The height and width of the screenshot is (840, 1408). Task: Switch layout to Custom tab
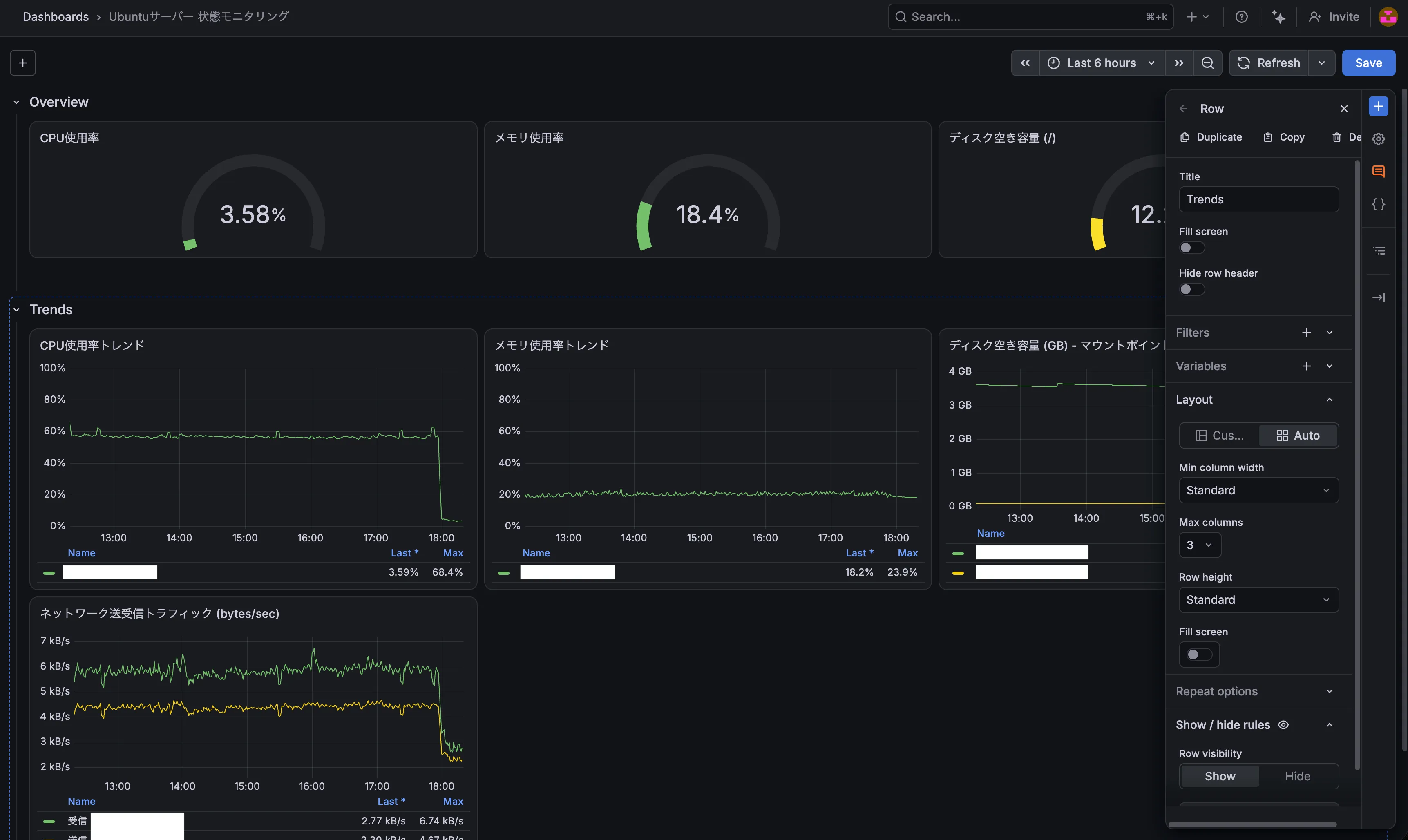click(x=1220, y=435)
